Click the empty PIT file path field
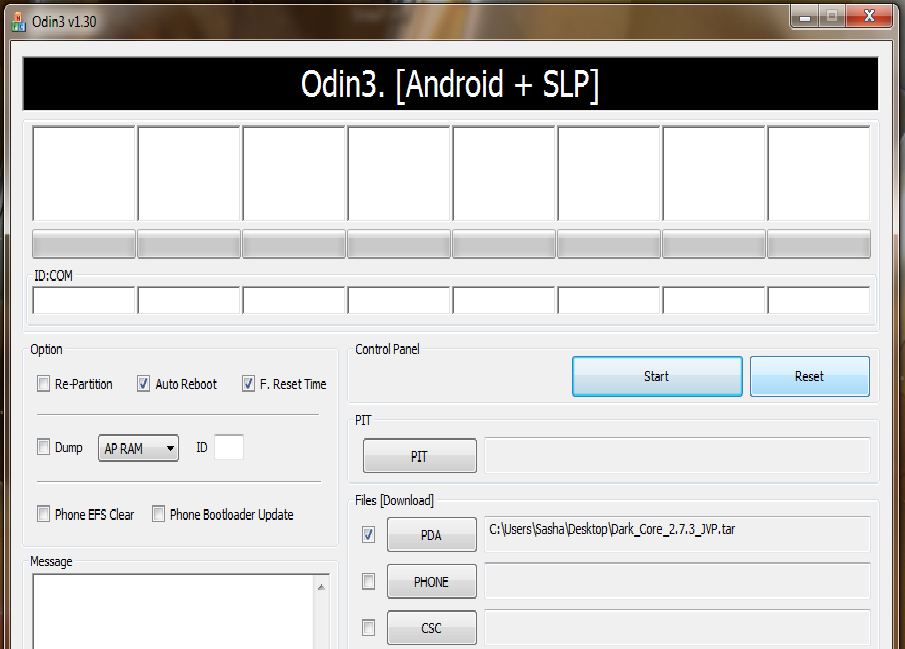This screenshot has width=905, height=649. coord(677,456)
